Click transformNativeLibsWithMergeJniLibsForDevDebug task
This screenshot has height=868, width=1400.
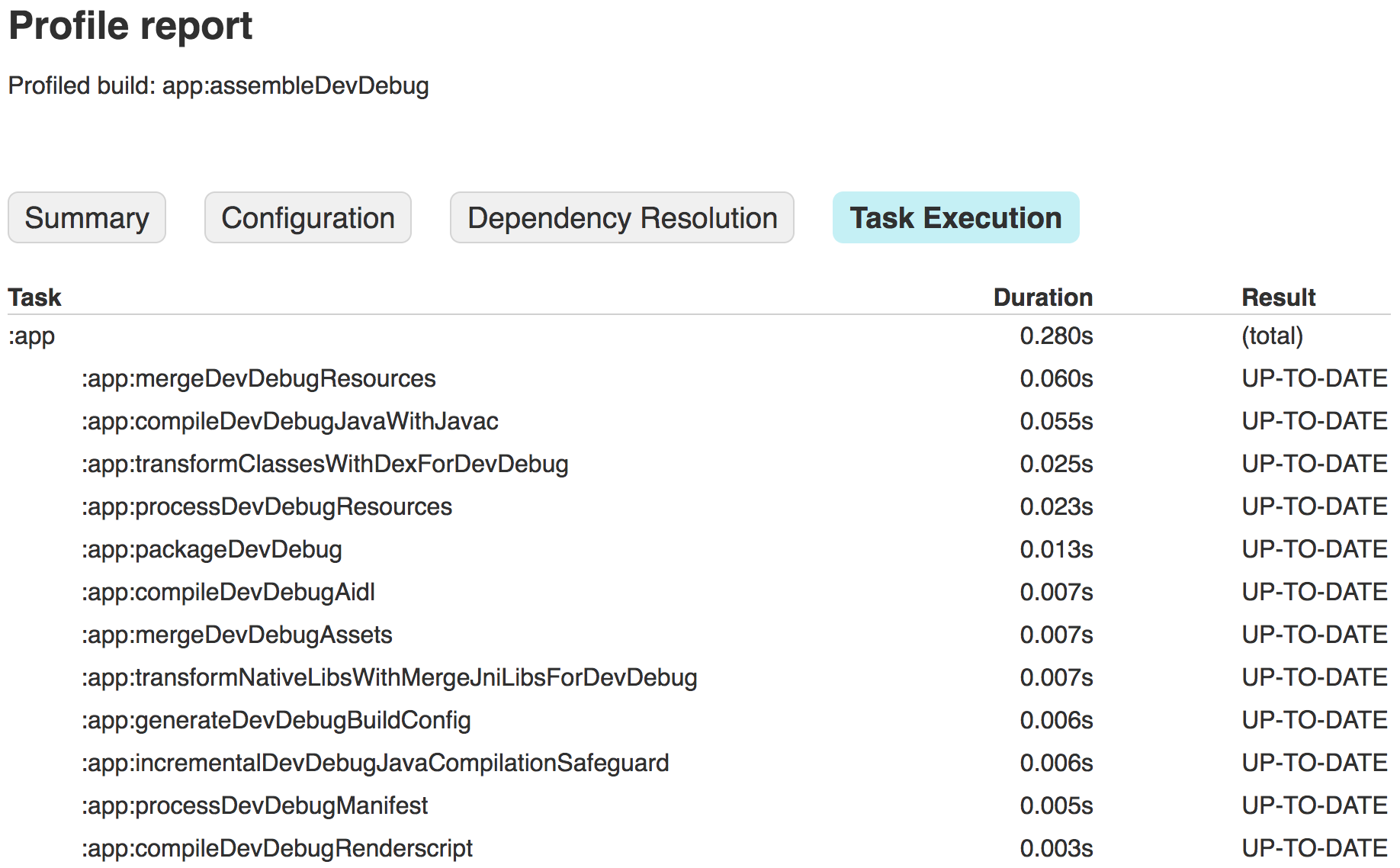coord(389,678)
